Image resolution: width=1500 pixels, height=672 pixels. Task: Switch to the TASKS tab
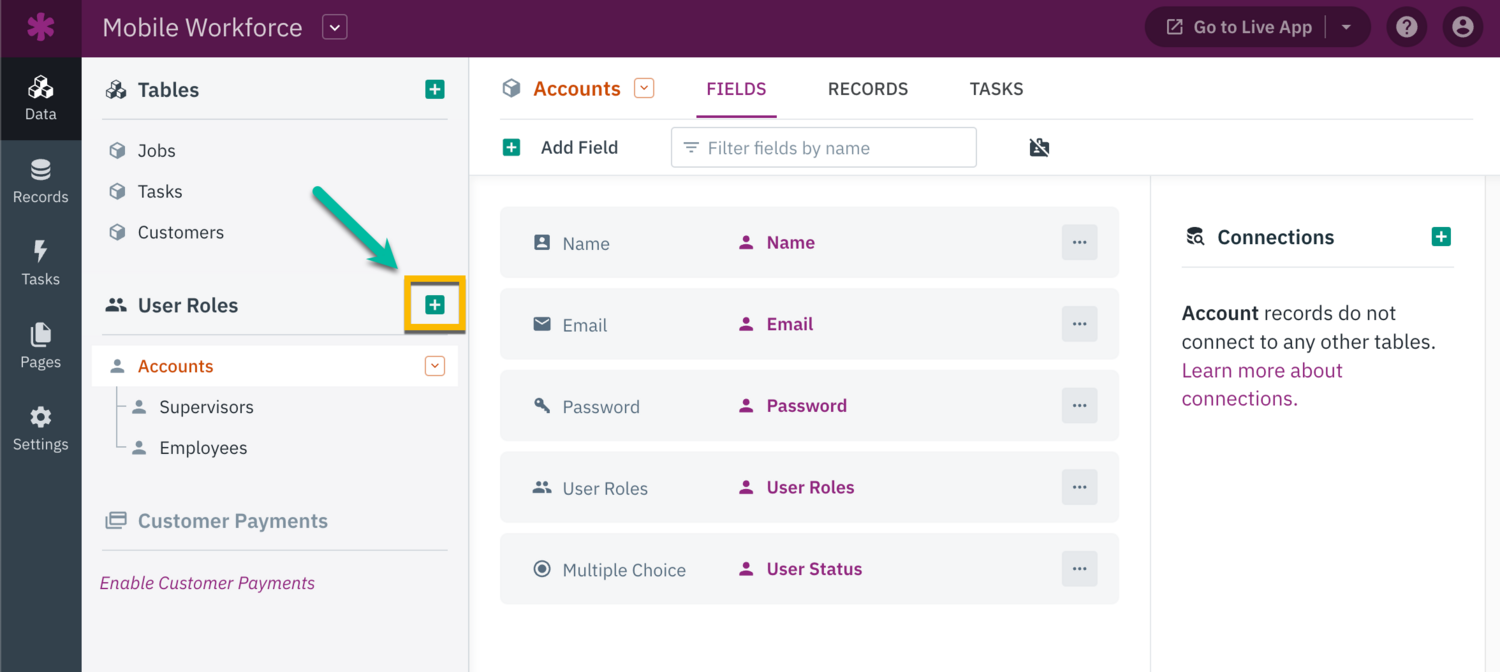point(996,89)
